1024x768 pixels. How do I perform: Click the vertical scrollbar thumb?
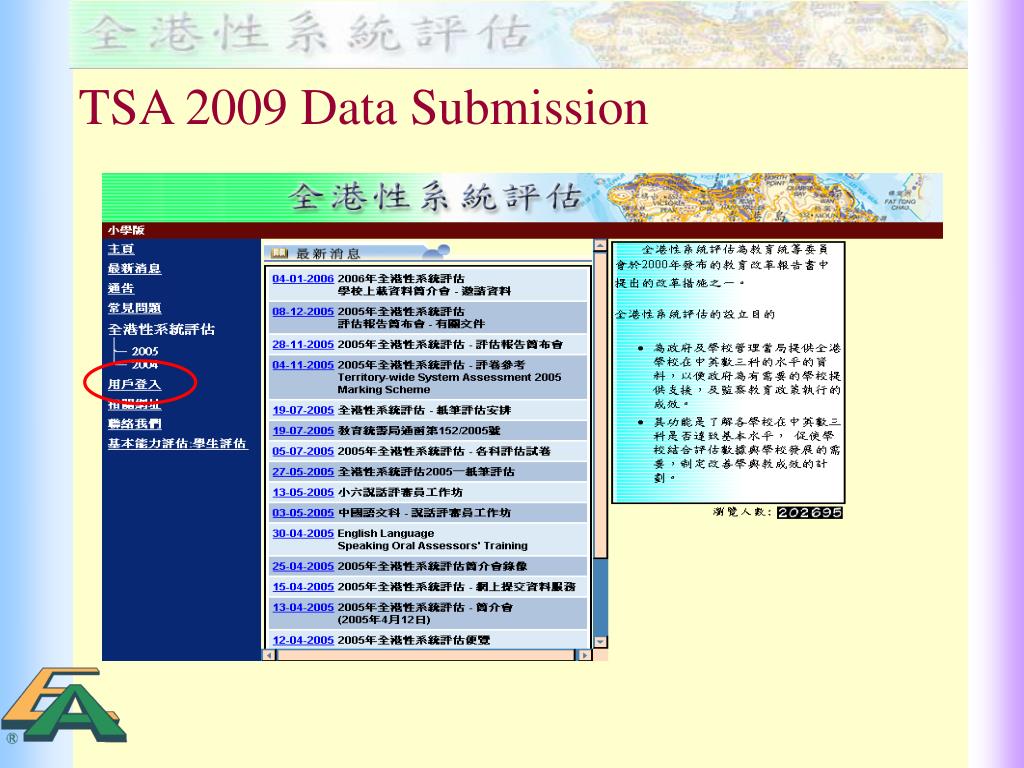[600, 405]
